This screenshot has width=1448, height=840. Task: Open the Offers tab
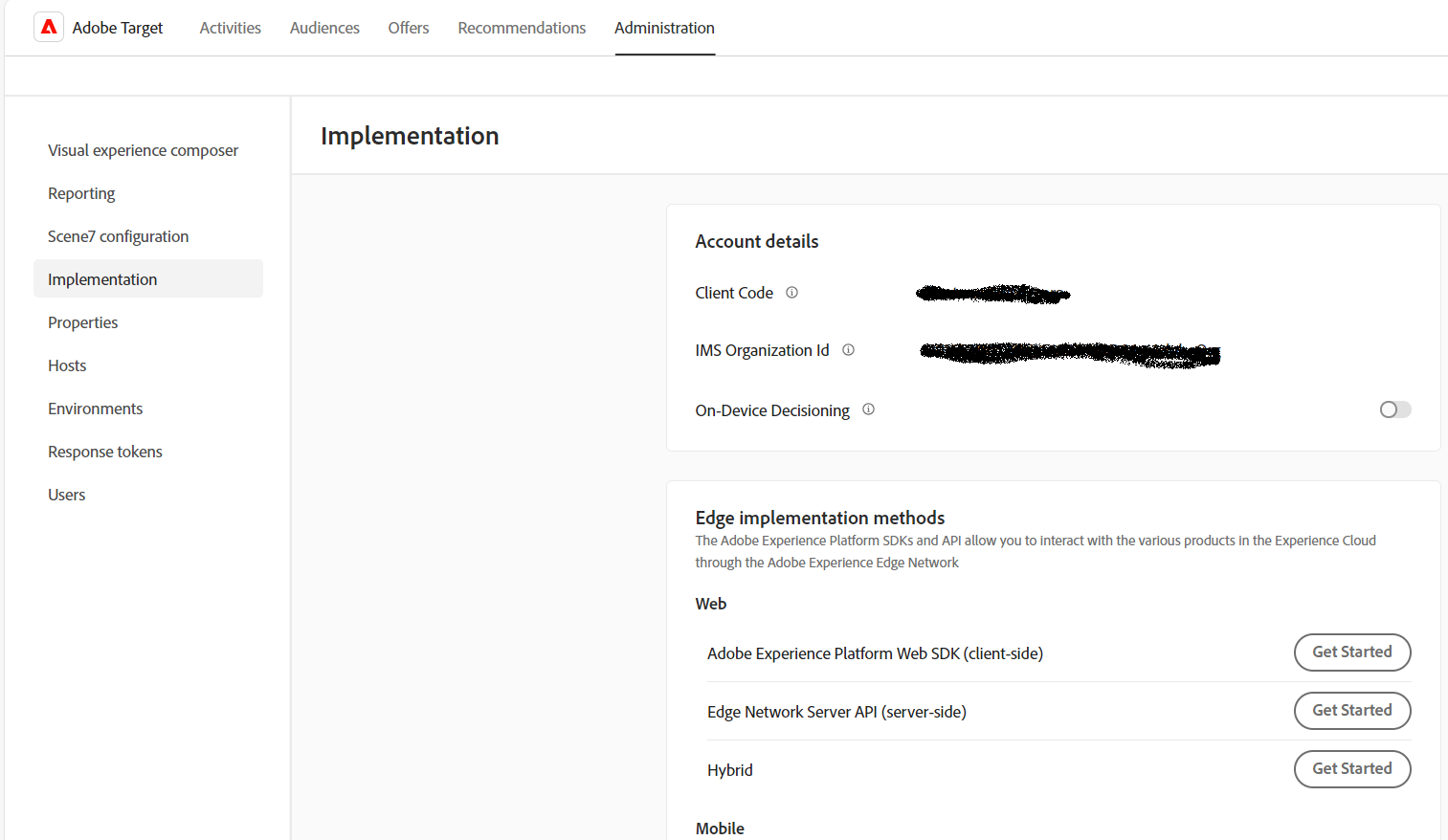point(409,28)
